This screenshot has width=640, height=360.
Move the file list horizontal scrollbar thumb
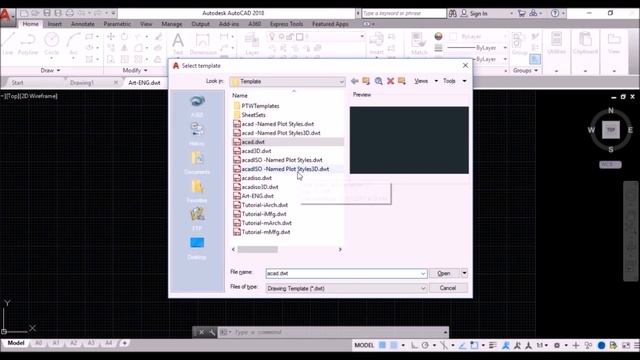coord(258,249)
